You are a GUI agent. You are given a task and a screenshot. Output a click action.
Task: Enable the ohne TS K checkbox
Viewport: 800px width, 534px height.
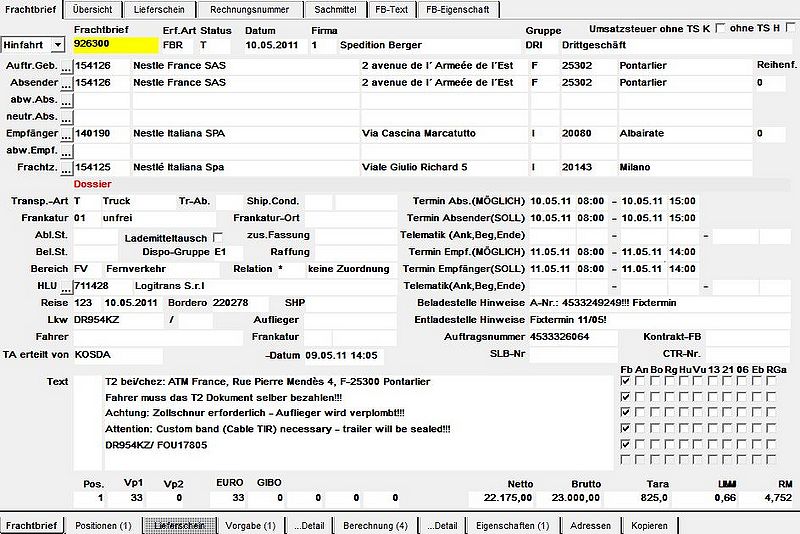pyautogui.click(x=720, y=28)
